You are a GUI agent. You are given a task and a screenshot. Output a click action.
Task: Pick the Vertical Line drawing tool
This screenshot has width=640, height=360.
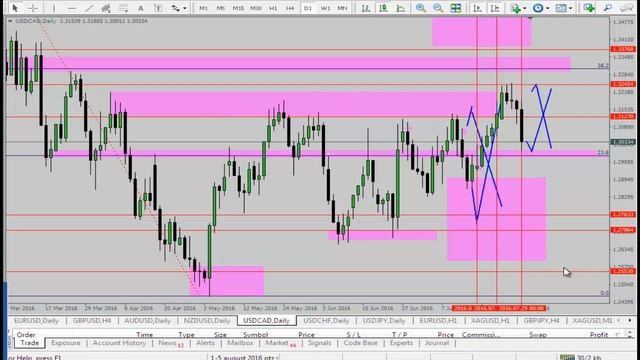click(53, 8)
